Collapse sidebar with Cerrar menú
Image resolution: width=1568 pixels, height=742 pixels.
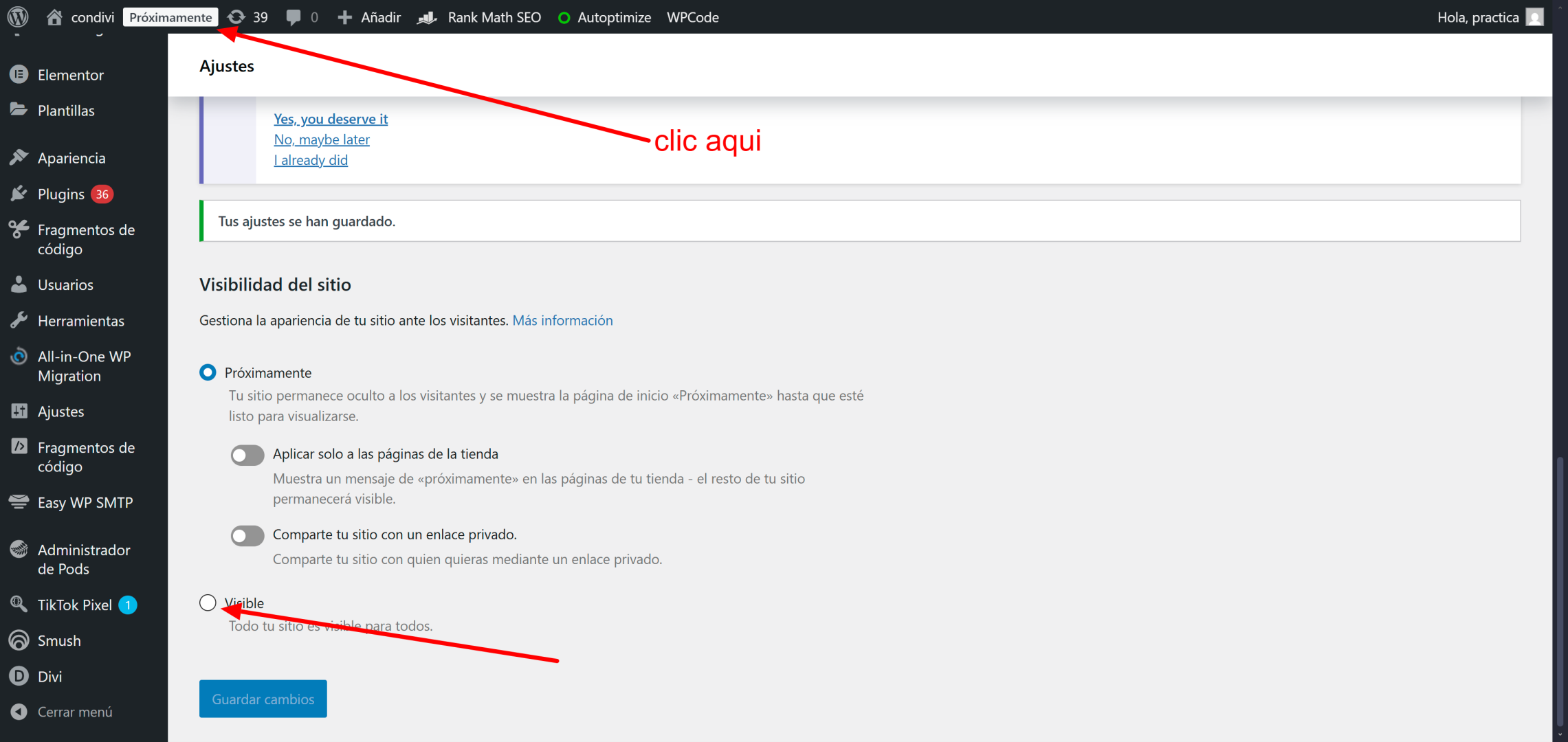tap(74, 712)
